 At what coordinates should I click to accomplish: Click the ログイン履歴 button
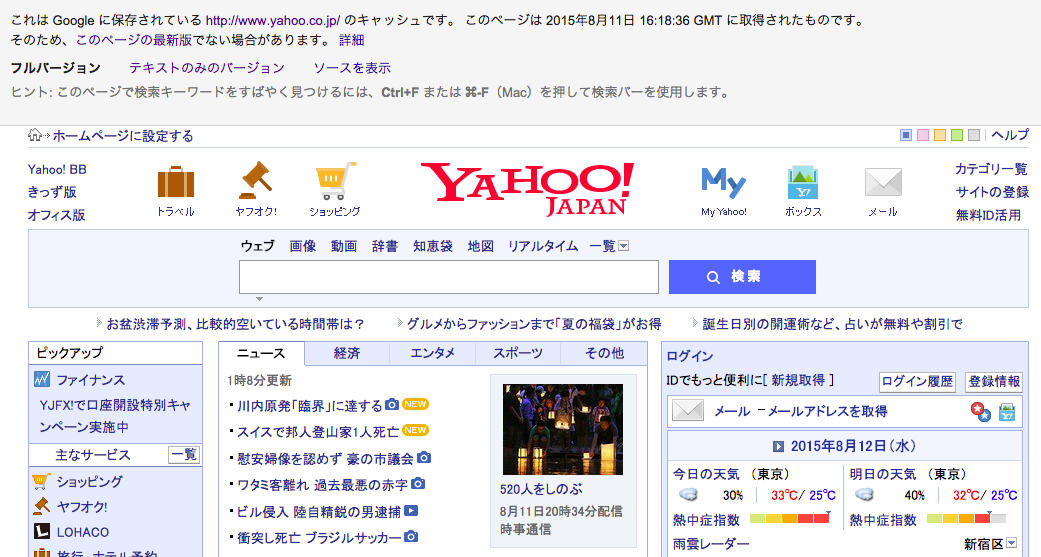pos(918,381)
